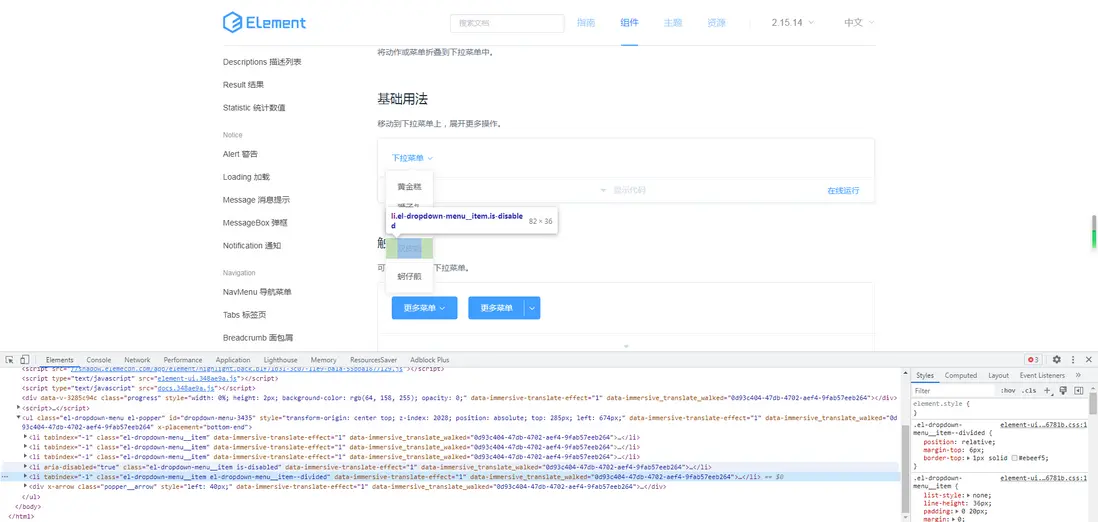Add a new style rule with plus icon

coord(1048,390)
